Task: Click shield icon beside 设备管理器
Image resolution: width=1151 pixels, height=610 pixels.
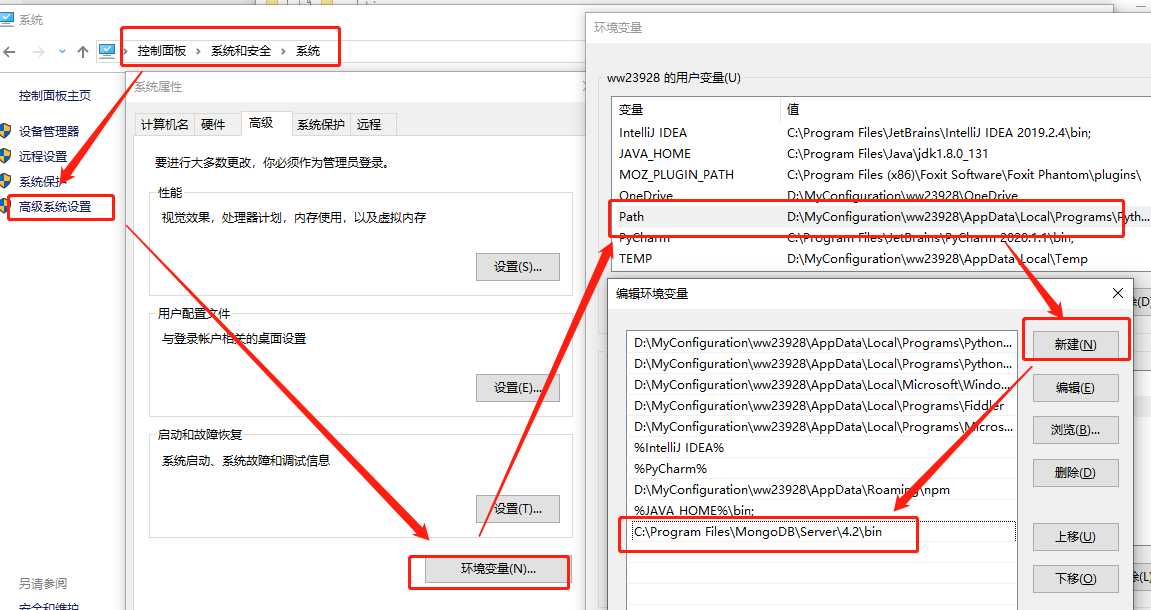Action: pyautogui.click(x=6, y=131)
